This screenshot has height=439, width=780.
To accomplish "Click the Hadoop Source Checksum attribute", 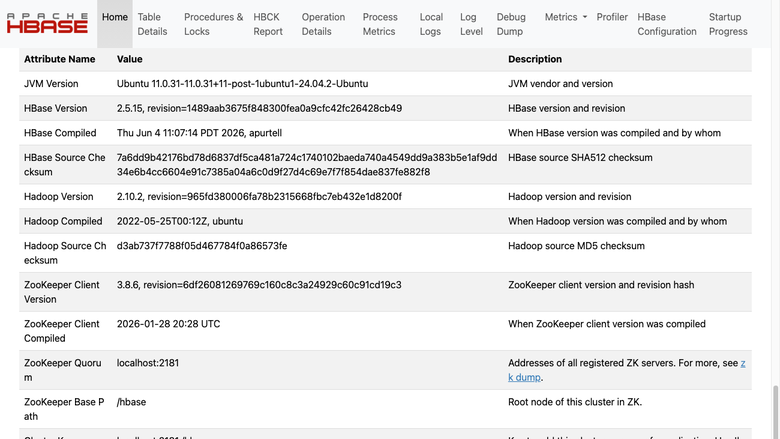I will [65, 253].
